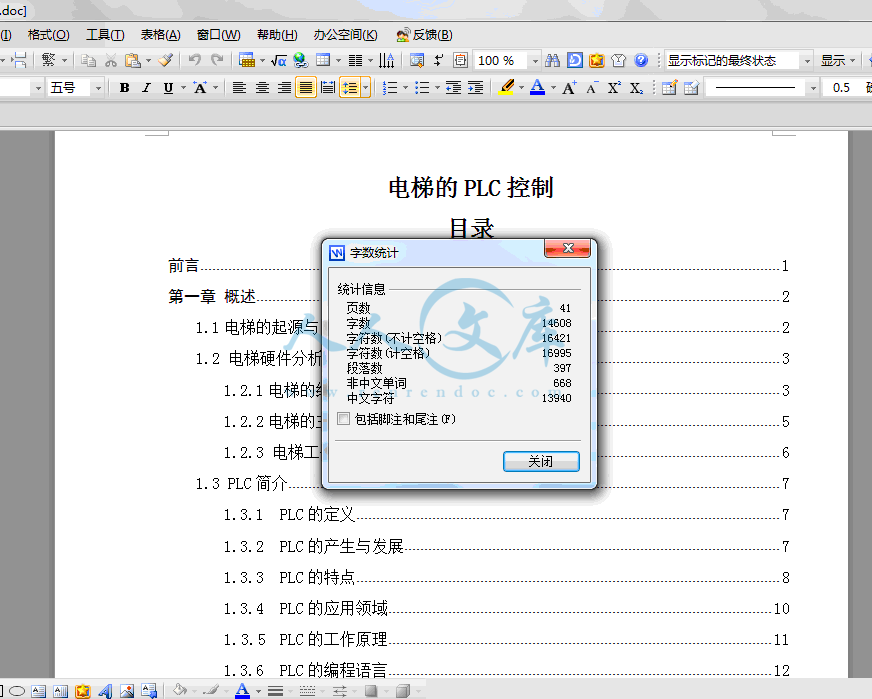Viewport: 872px width, 699px height.
Task: Expand the 繁 conversion dropdown arrow
Action: click(64, 60)
